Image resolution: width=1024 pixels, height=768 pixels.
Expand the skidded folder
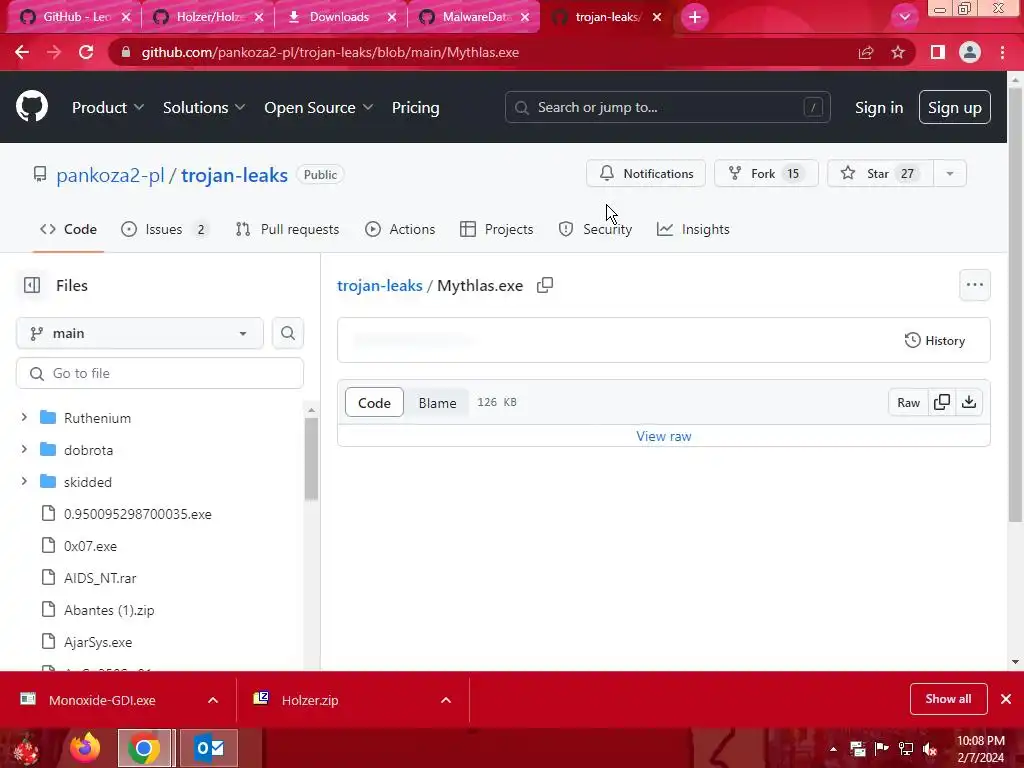[24, 481]
